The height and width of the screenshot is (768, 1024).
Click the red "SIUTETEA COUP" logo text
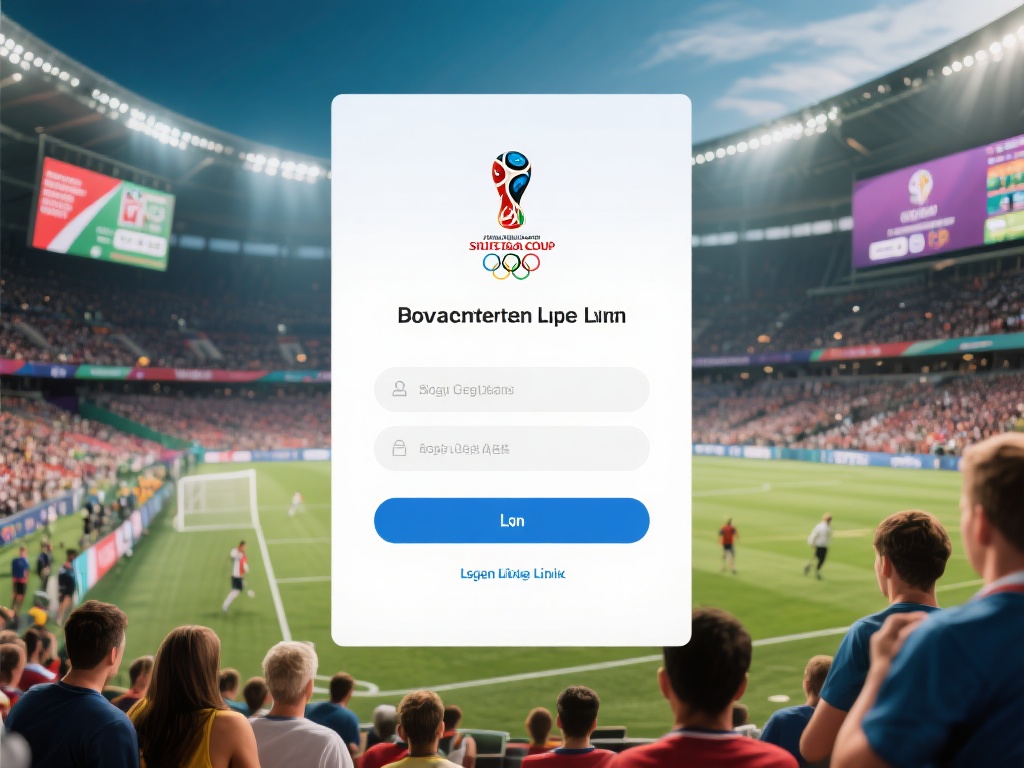[511, 246]
